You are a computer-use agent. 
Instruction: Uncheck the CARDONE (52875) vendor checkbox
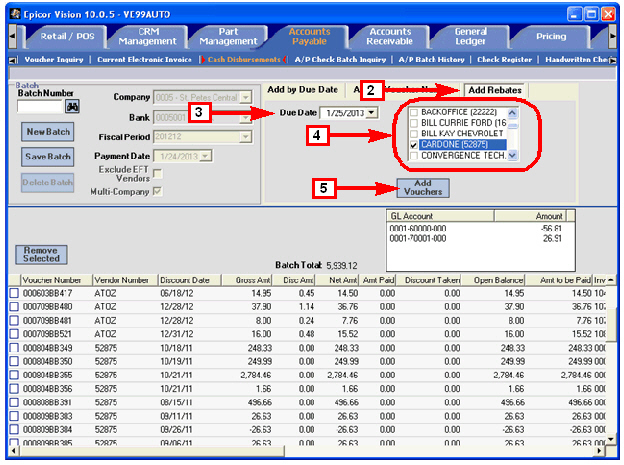tap(414, 145)
